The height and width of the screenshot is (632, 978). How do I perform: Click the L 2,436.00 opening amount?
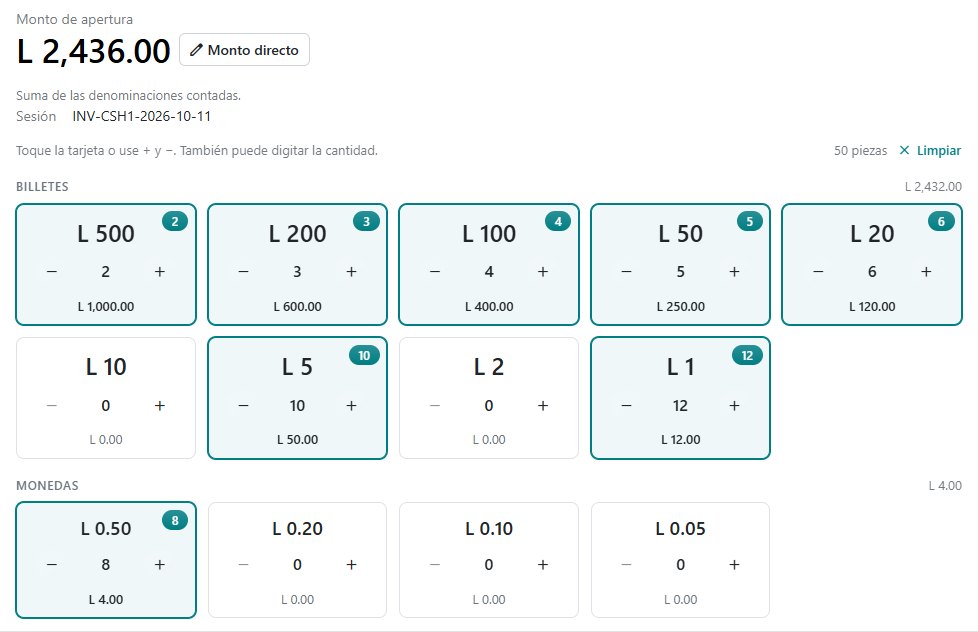94,51
